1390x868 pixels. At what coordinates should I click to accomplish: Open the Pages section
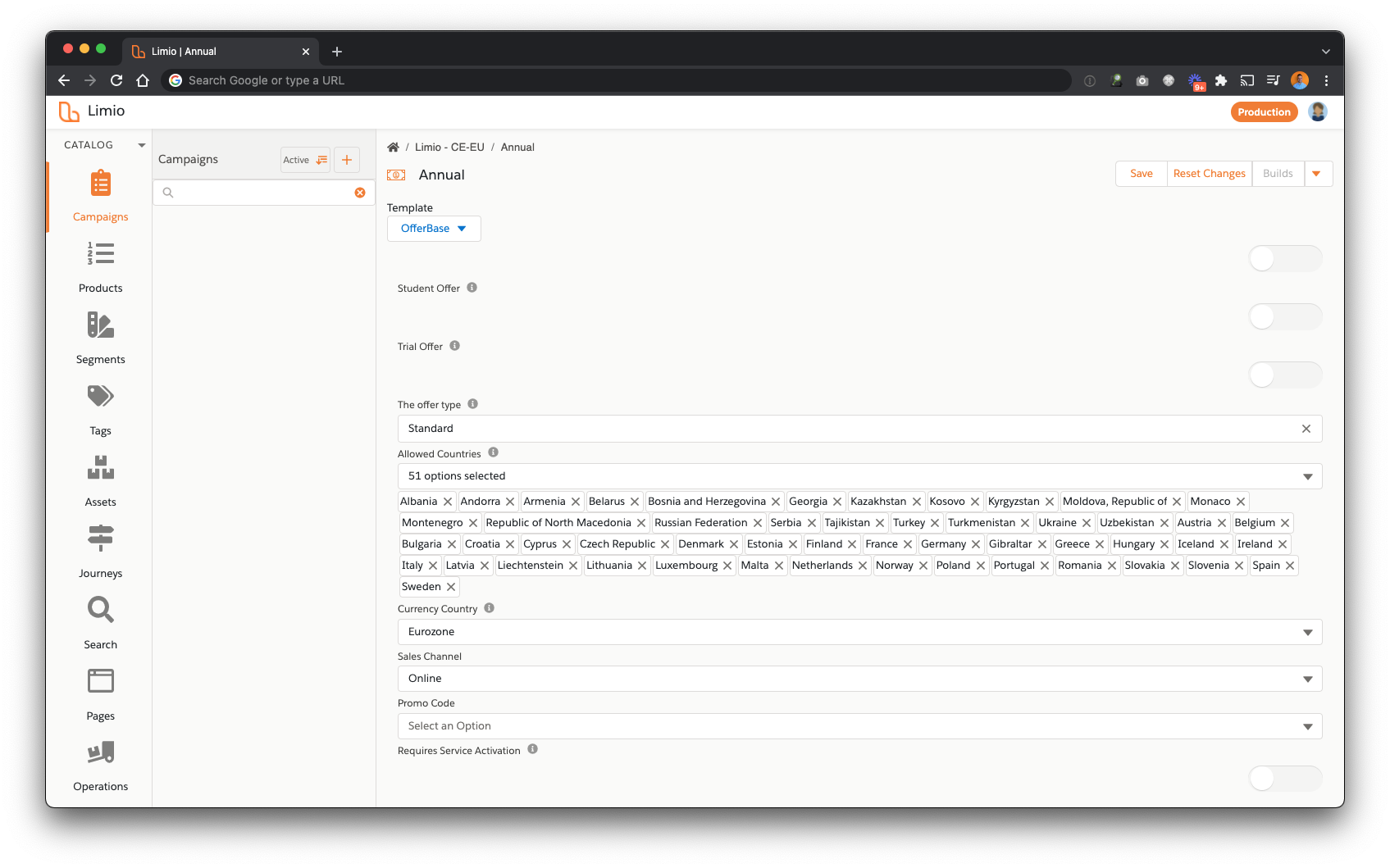(x=100, y=695)
